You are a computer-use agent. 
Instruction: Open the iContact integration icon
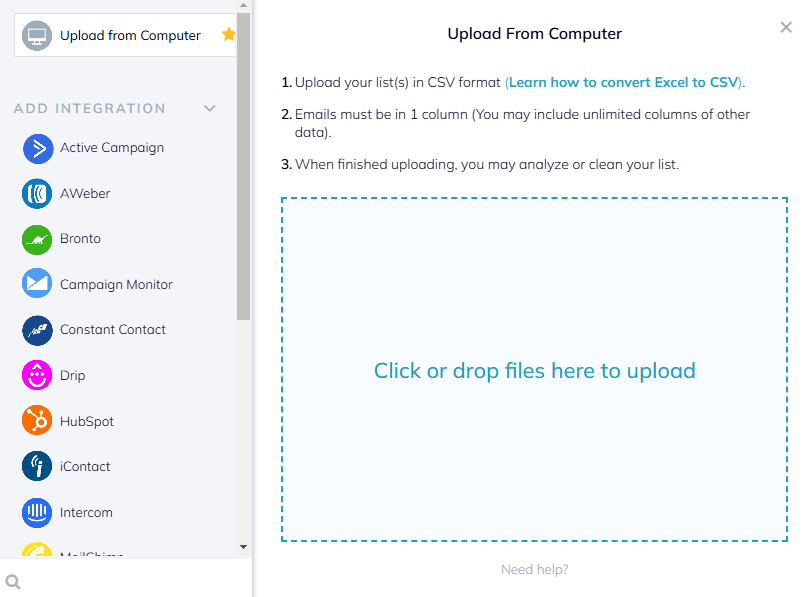click(37, 466)
